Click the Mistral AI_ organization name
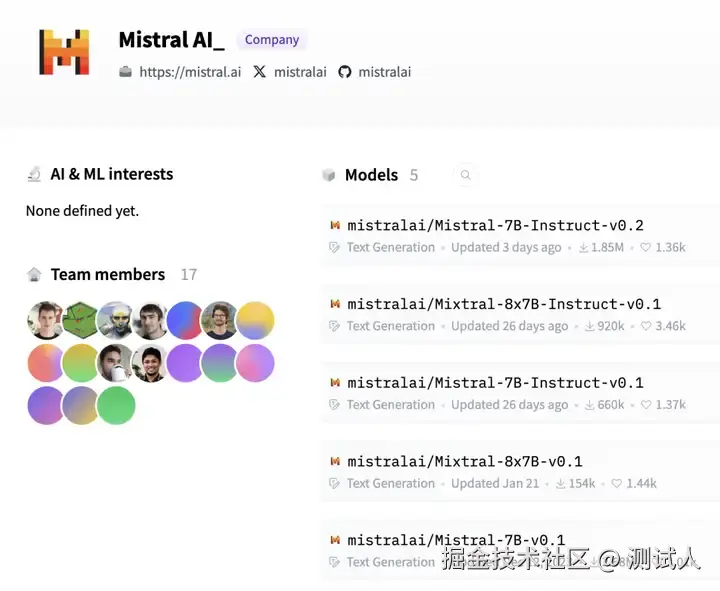Image resolution: width=720 pixels, height=591 pixels. coord(172,39)
